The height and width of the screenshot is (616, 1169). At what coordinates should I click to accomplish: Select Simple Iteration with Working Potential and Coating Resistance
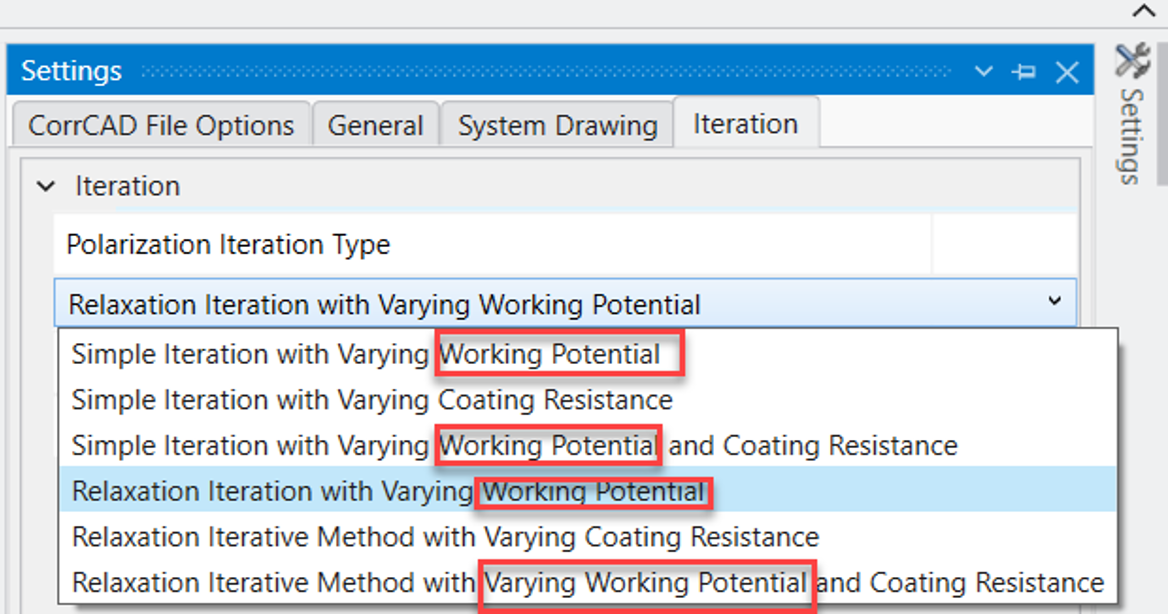click(514, 445)
